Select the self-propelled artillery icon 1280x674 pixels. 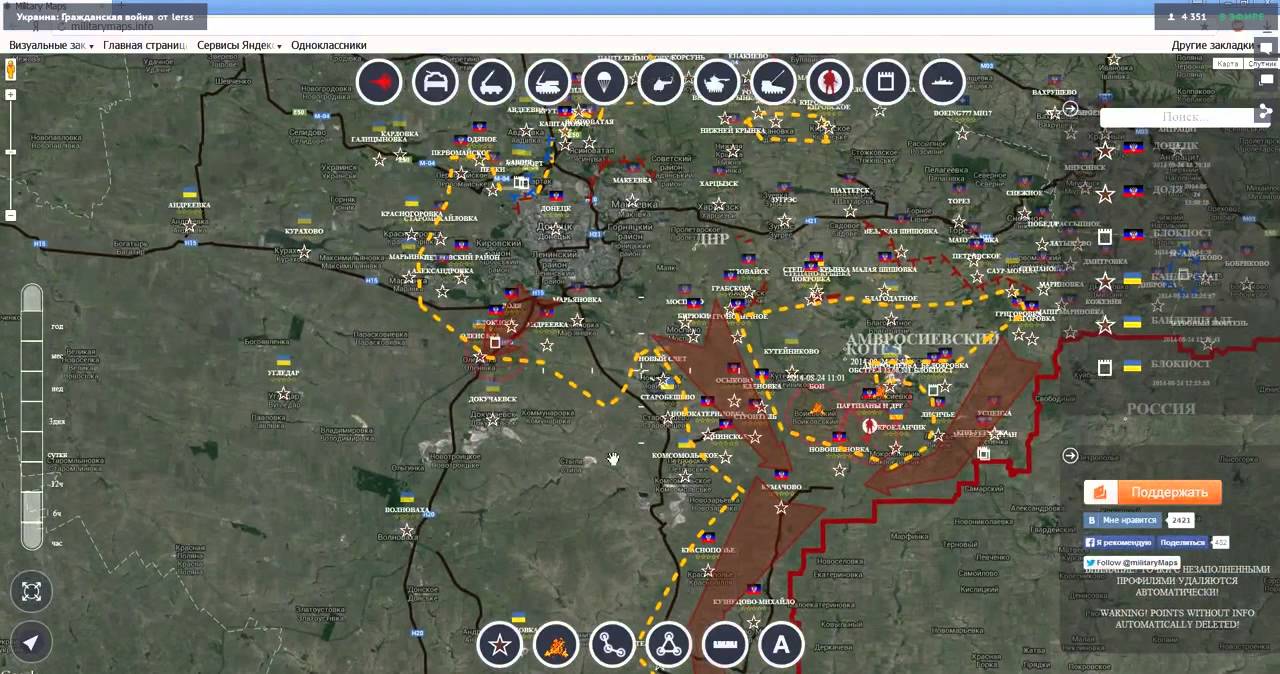[x=773, y=83]
